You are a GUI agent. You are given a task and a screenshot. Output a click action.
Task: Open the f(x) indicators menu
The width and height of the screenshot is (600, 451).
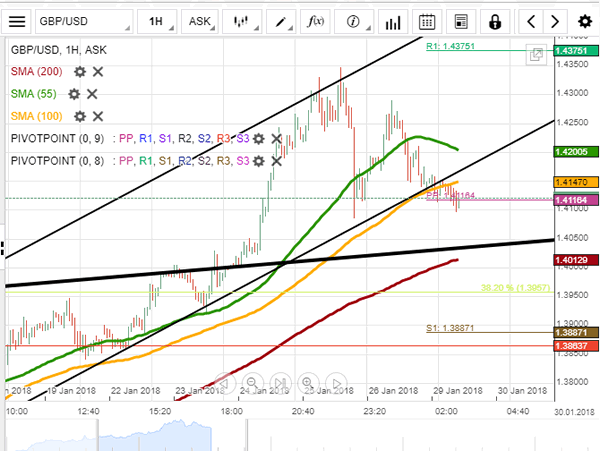[315, 20]
